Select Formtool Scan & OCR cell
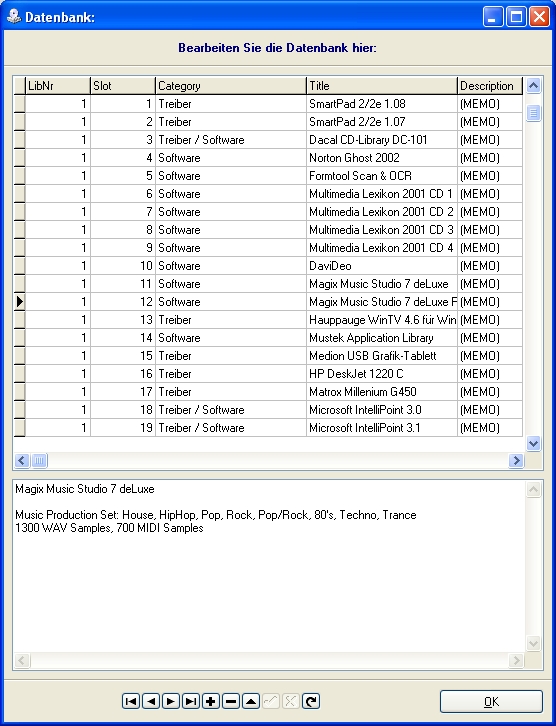The image size is (556, 726). [x=382, y=176]
